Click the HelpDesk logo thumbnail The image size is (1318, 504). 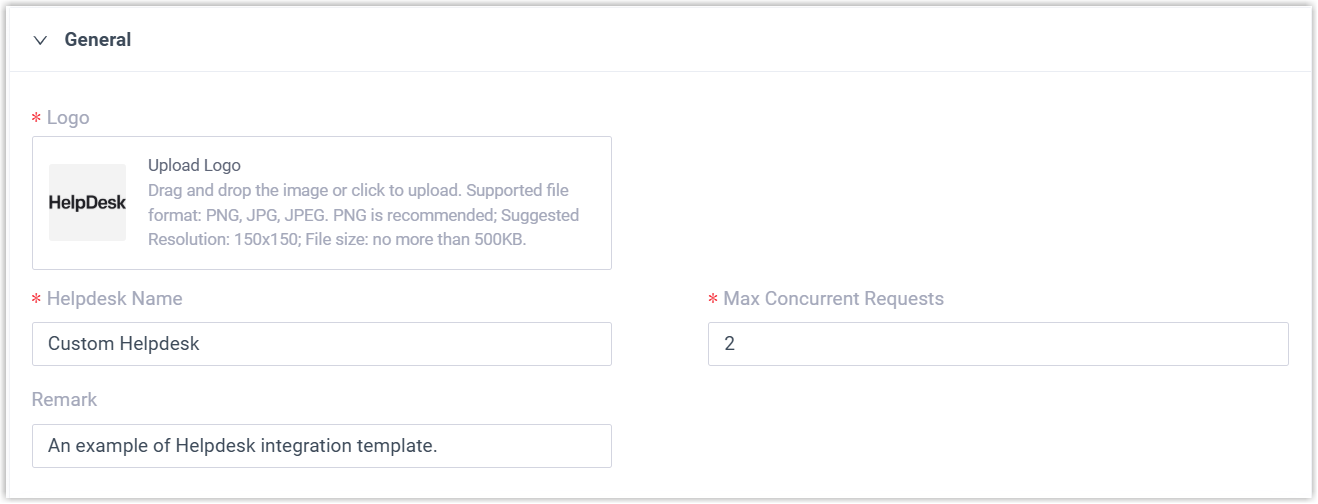coord(88,203)
